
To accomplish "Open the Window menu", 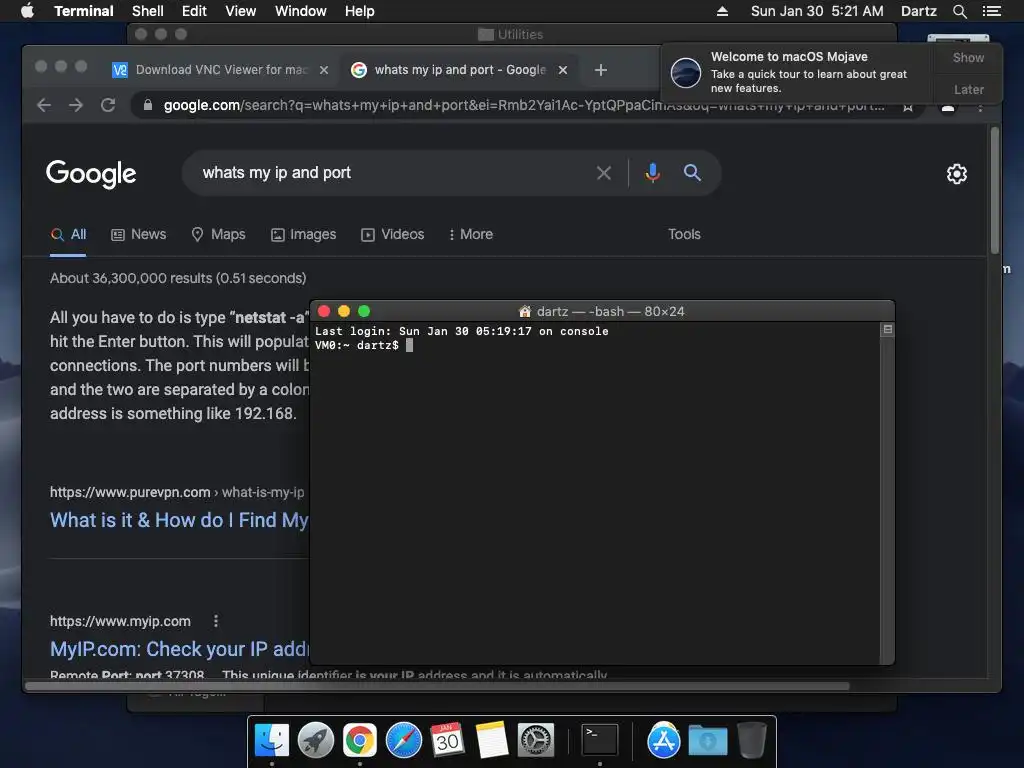I will (300, 11).
